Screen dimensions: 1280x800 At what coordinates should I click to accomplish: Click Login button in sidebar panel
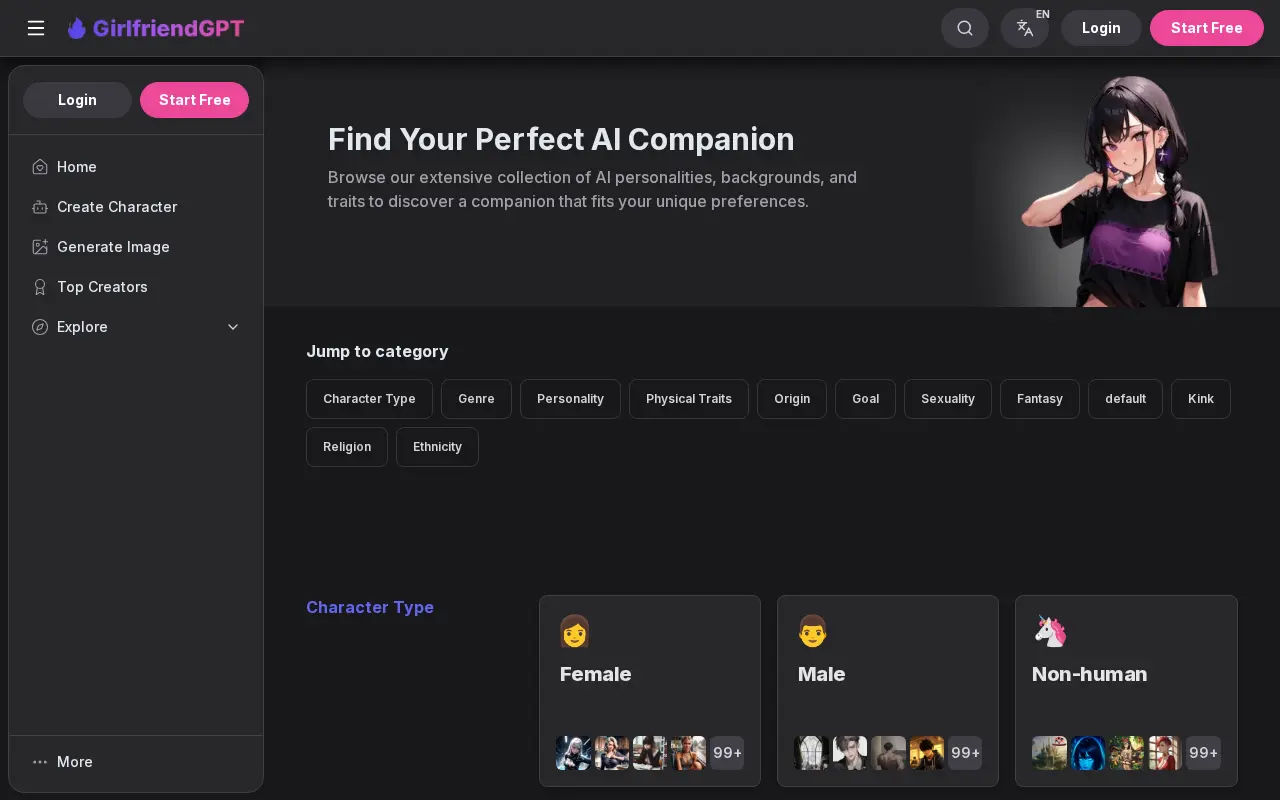pos(77,100)
